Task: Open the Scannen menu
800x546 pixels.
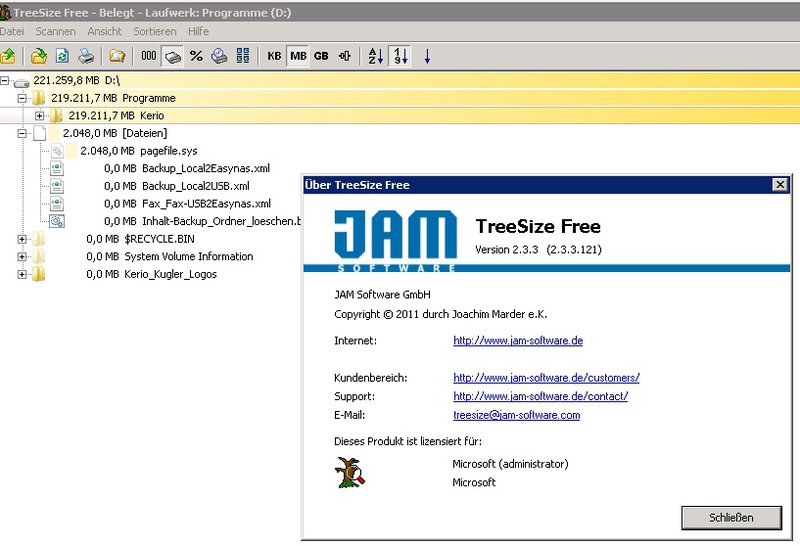Action: pos(56,31)
